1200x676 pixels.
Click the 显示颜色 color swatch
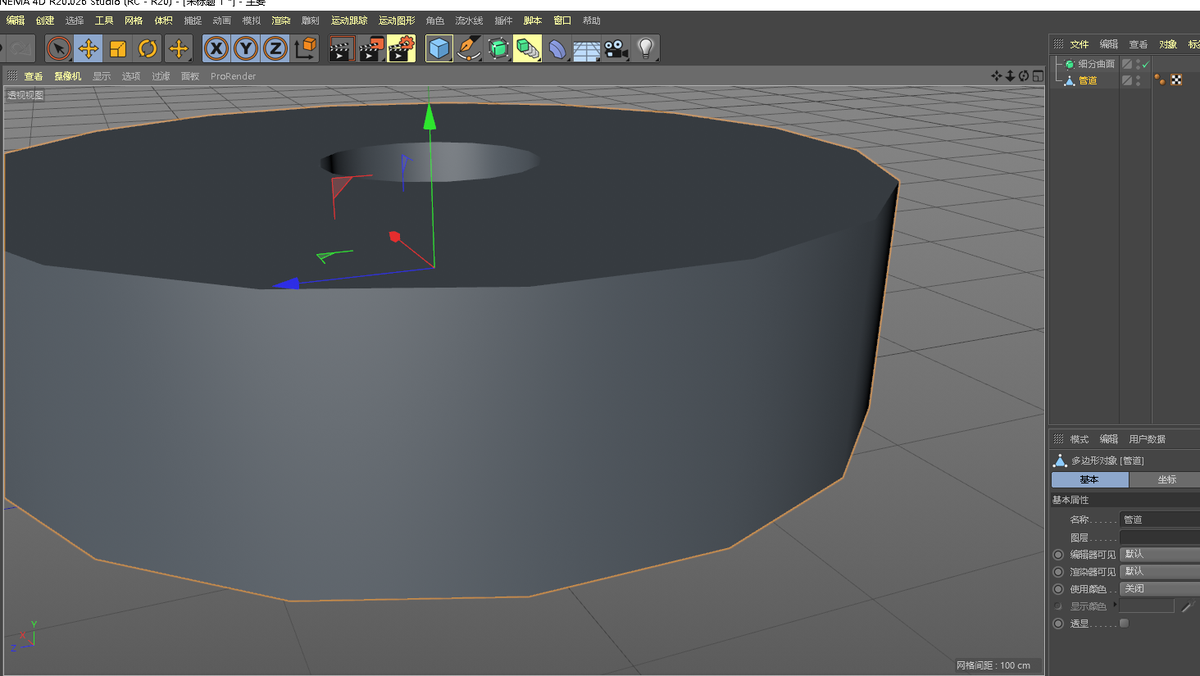coord(1147,606)
